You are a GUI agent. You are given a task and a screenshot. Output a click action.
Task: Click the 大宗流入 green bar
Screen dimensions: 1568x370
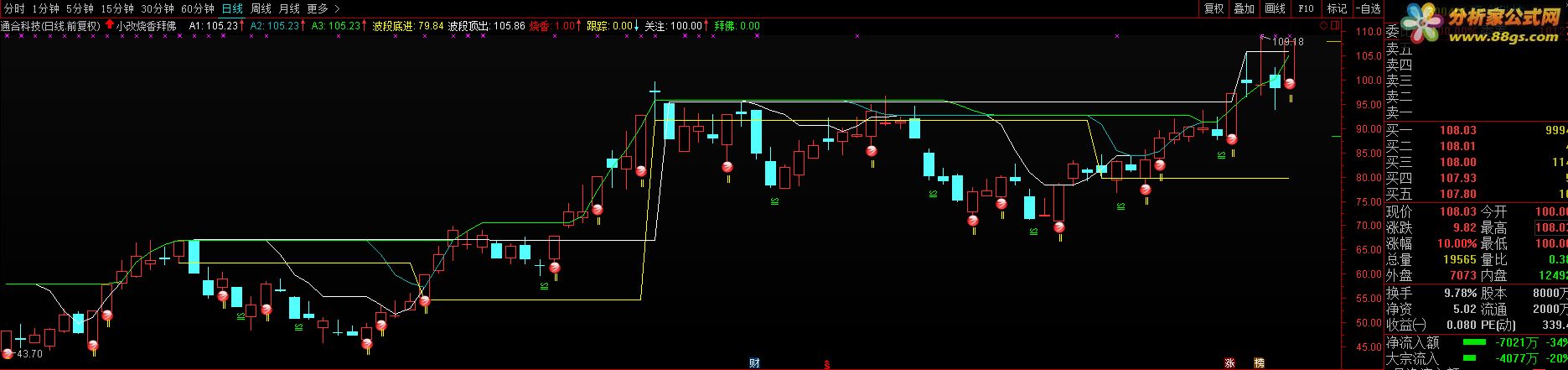click(x=1471, y=359)
